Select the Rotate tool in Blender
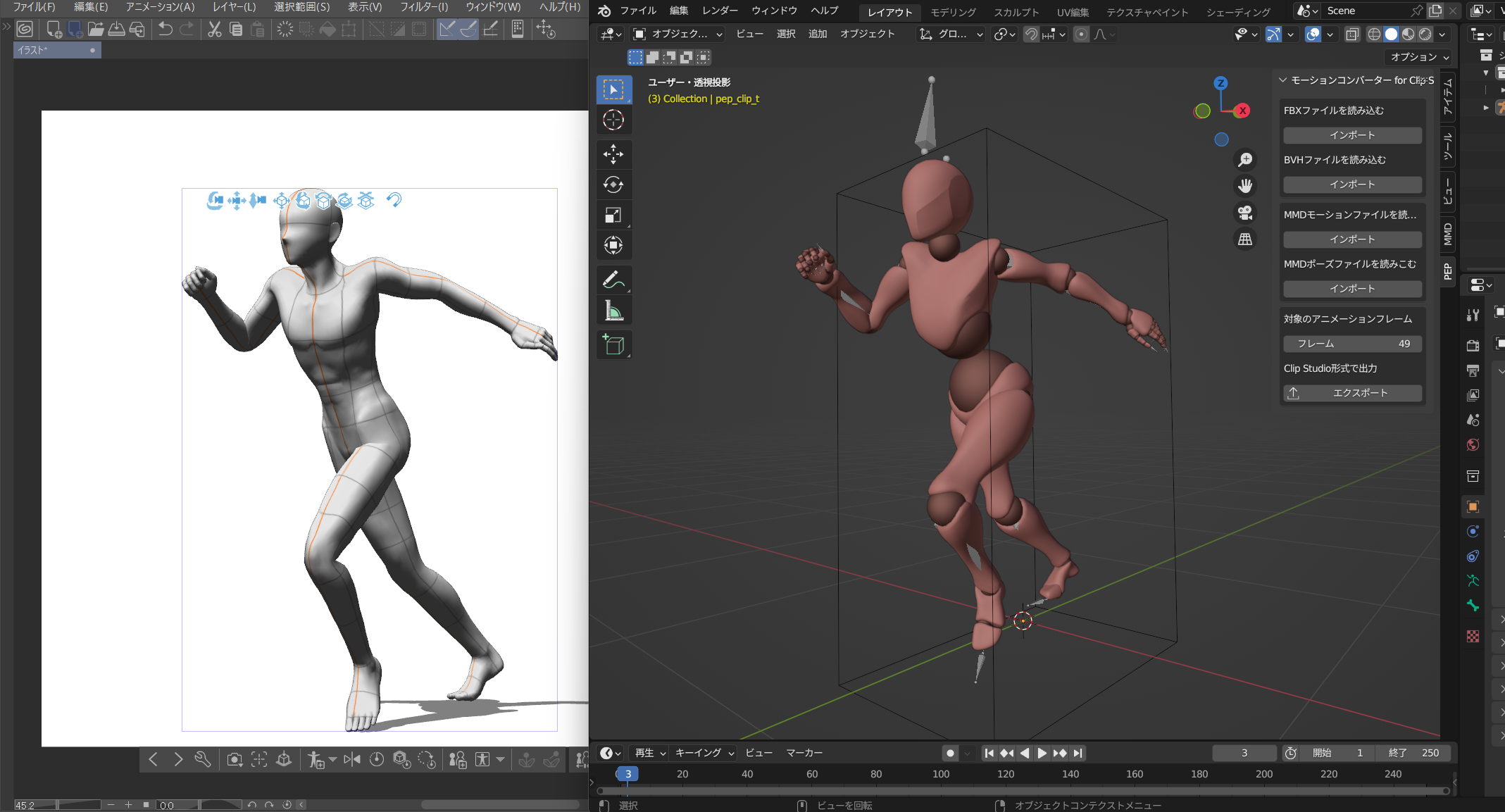 (613, 185)
